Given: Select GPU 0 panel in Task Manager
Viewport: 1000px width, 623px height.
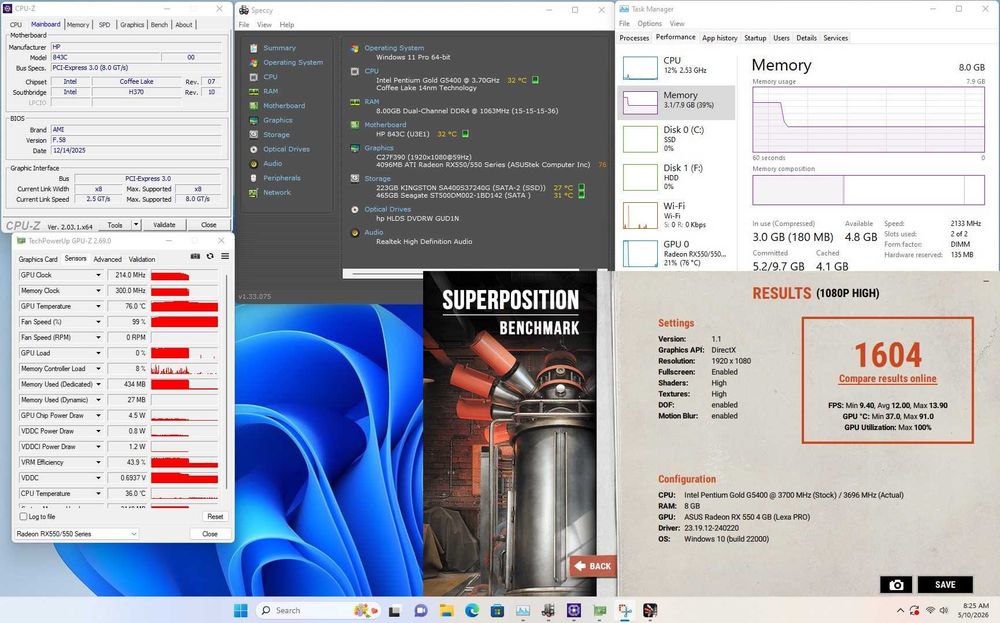Looking at the screenshot, I should (676, 253).
